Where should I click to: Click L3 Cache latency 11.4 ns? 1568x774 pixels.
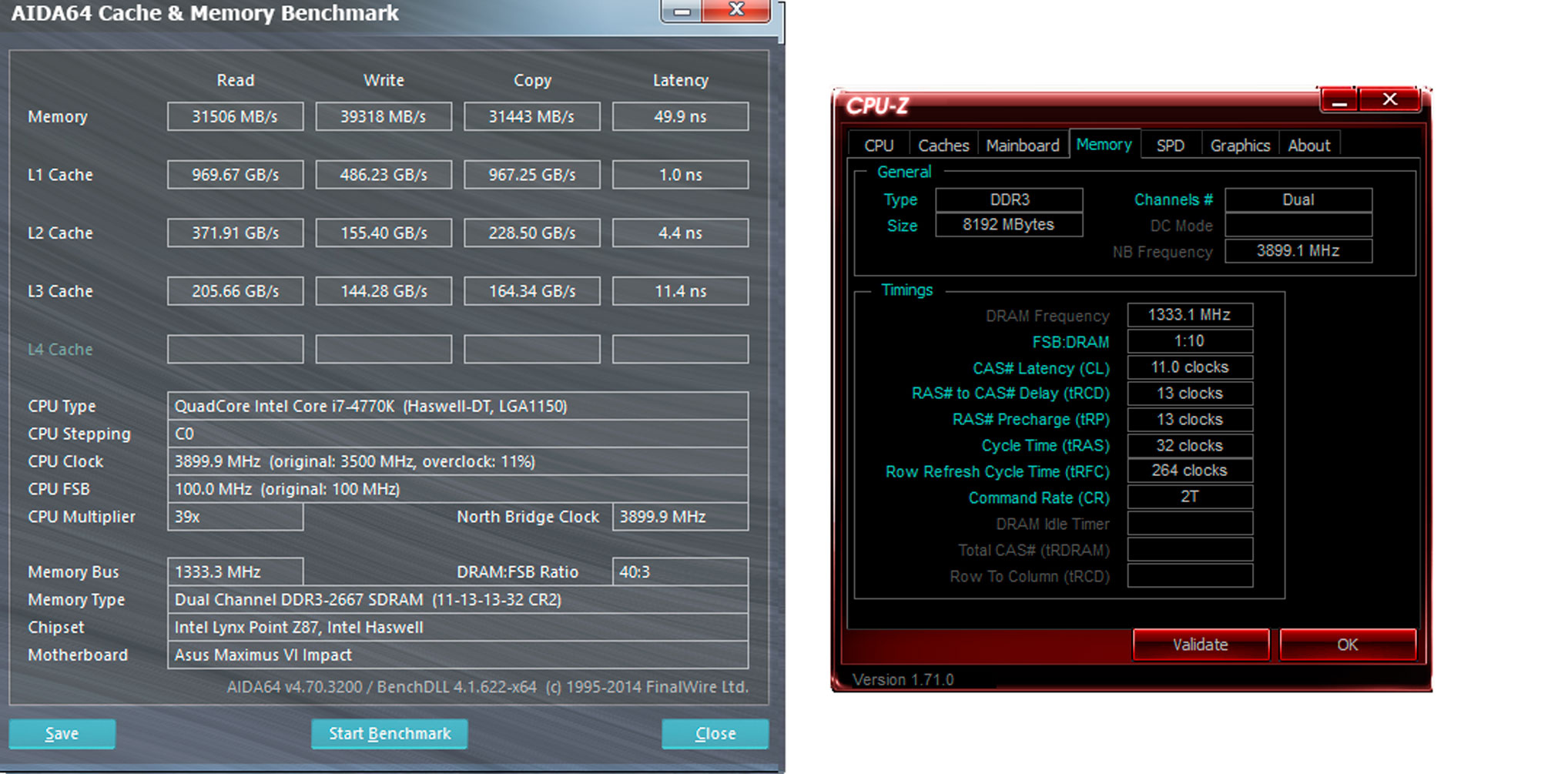[x=680, y=291]
